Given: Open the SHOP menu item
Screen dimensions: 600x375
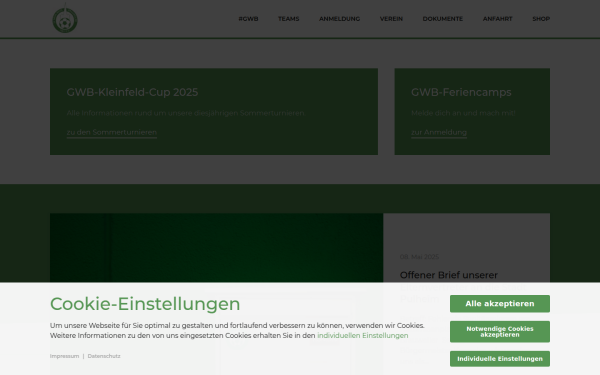Looking at the screenshot, I should [x=541, y=19].
